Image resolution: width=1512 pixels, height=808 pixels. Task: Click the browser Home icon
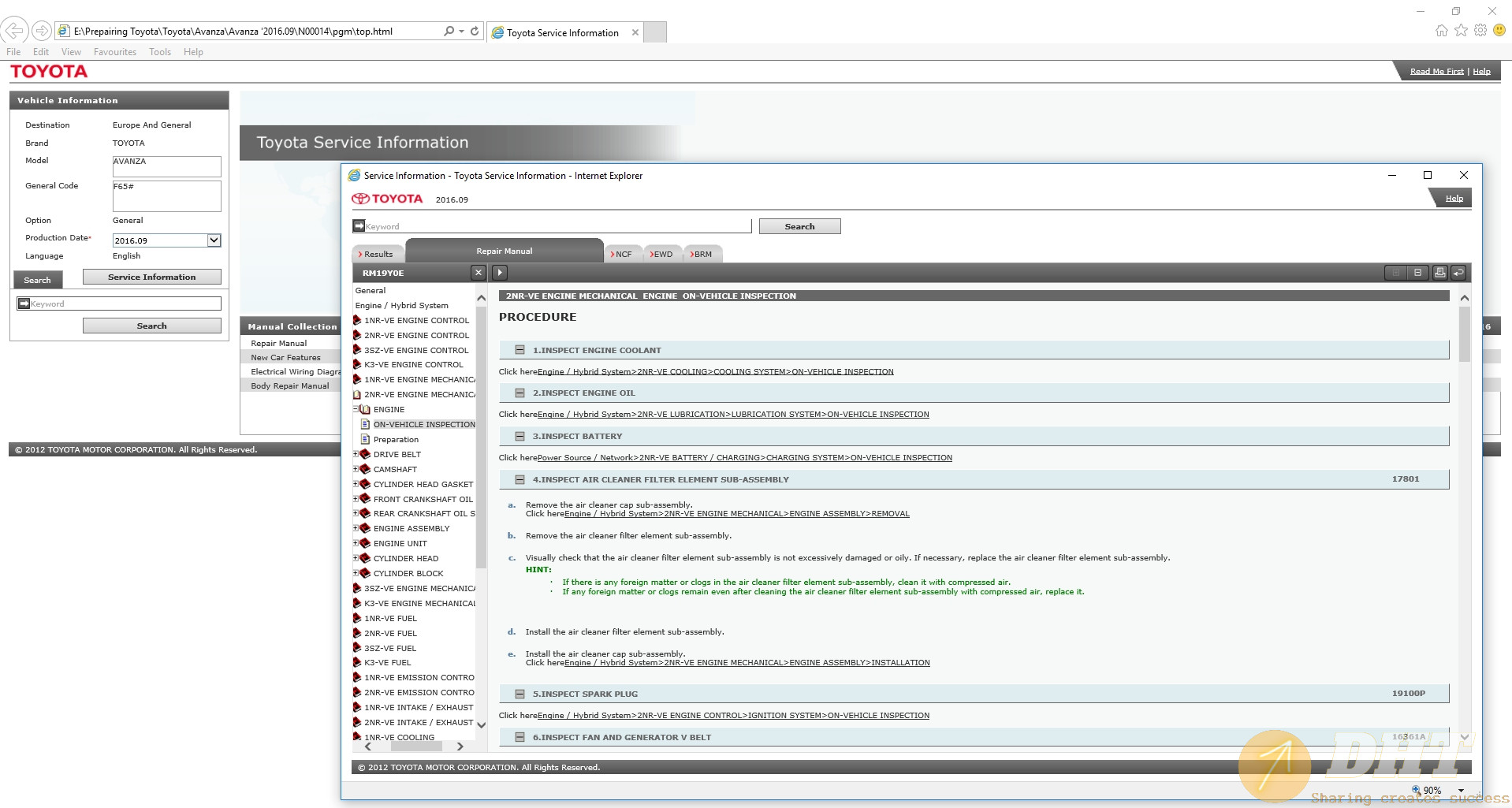click(x=1441, y=30)
